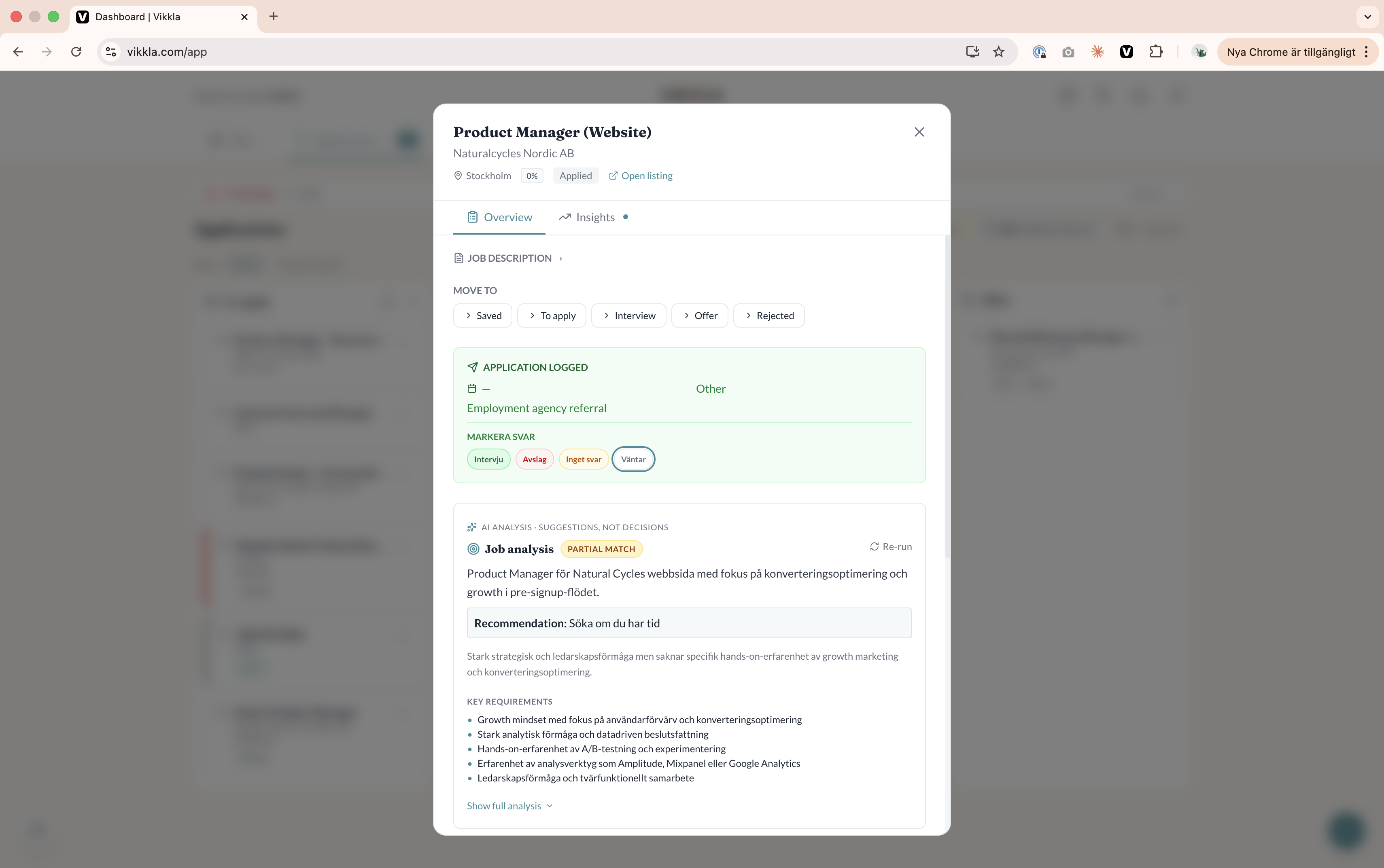Screen dimensions: 1384x868
Task: Switch to the Overview tab
Action: (499, 217)
